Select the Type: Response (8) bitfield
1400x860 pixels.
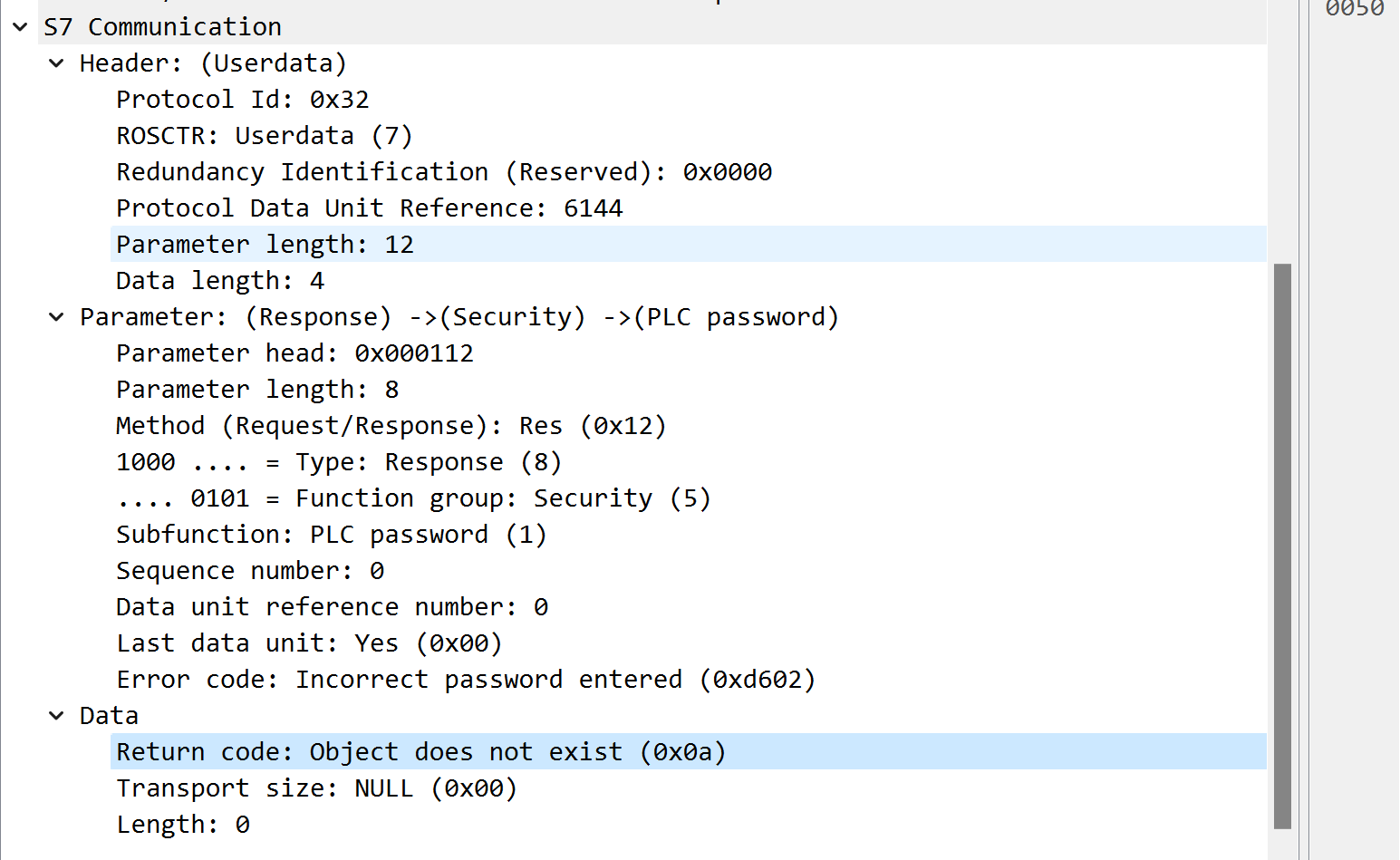coord(338,462)
